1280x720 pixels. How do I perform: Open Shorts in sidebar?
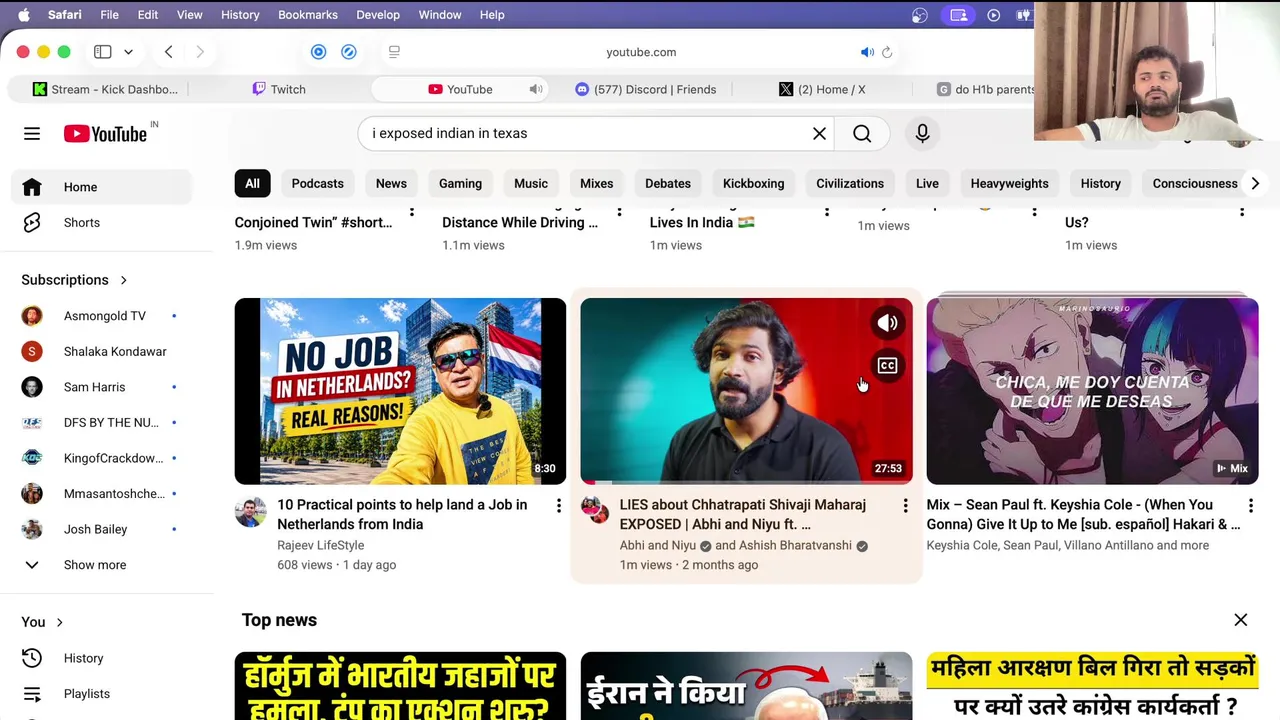click(x=102, y=223)
